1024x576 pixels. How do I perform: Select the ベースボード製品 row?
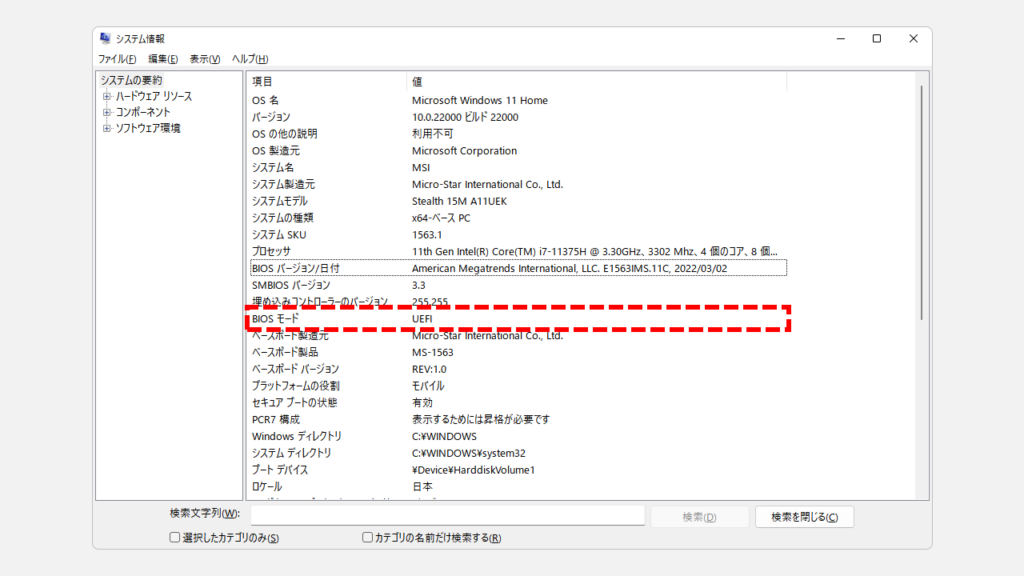click(x=519, y=353)
